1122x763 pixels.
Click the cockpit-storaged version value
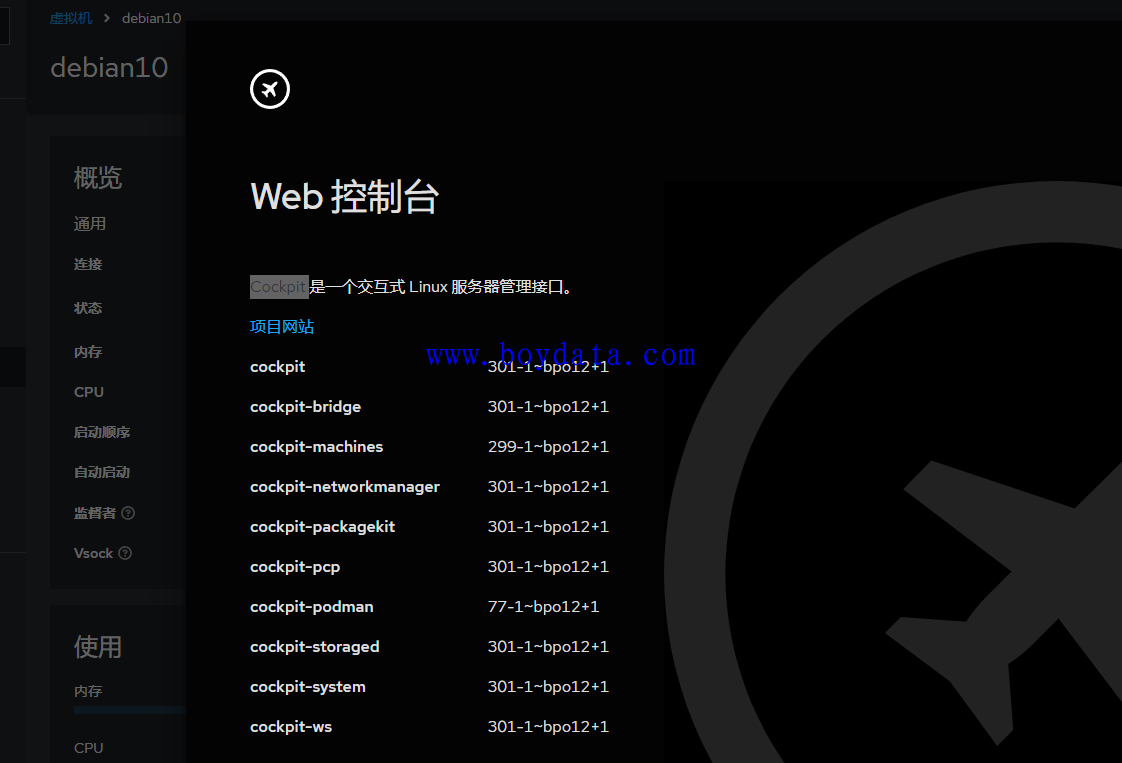click(x=548, y=646)
